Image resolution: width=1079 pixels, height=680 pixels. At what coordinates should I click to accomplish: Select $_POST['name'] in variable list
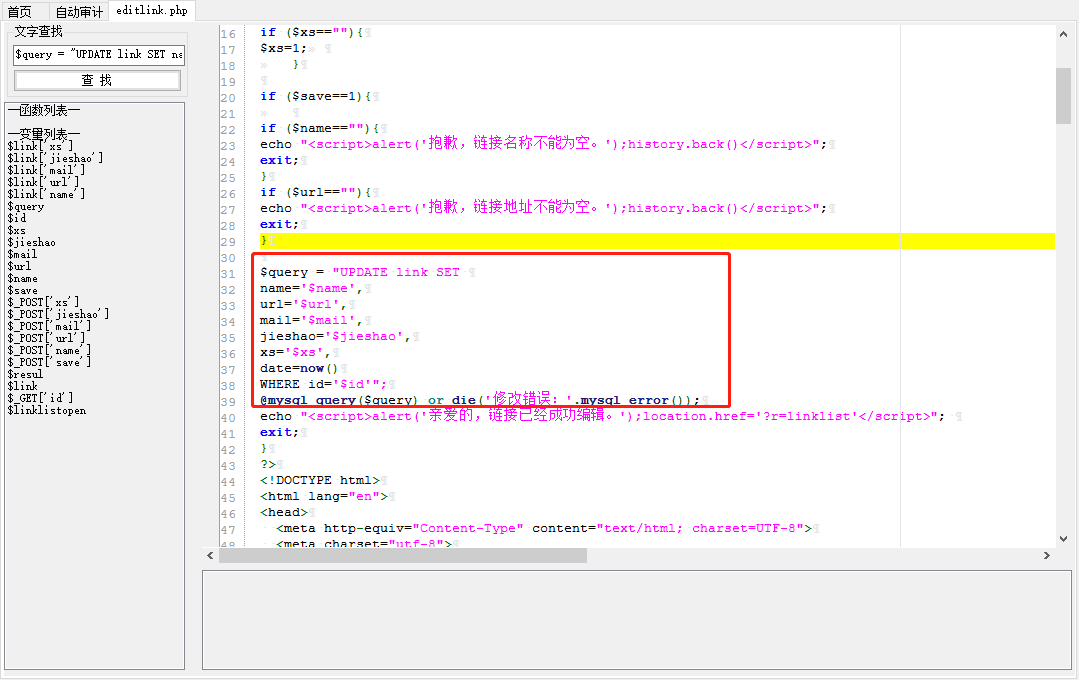pos(49,350)
